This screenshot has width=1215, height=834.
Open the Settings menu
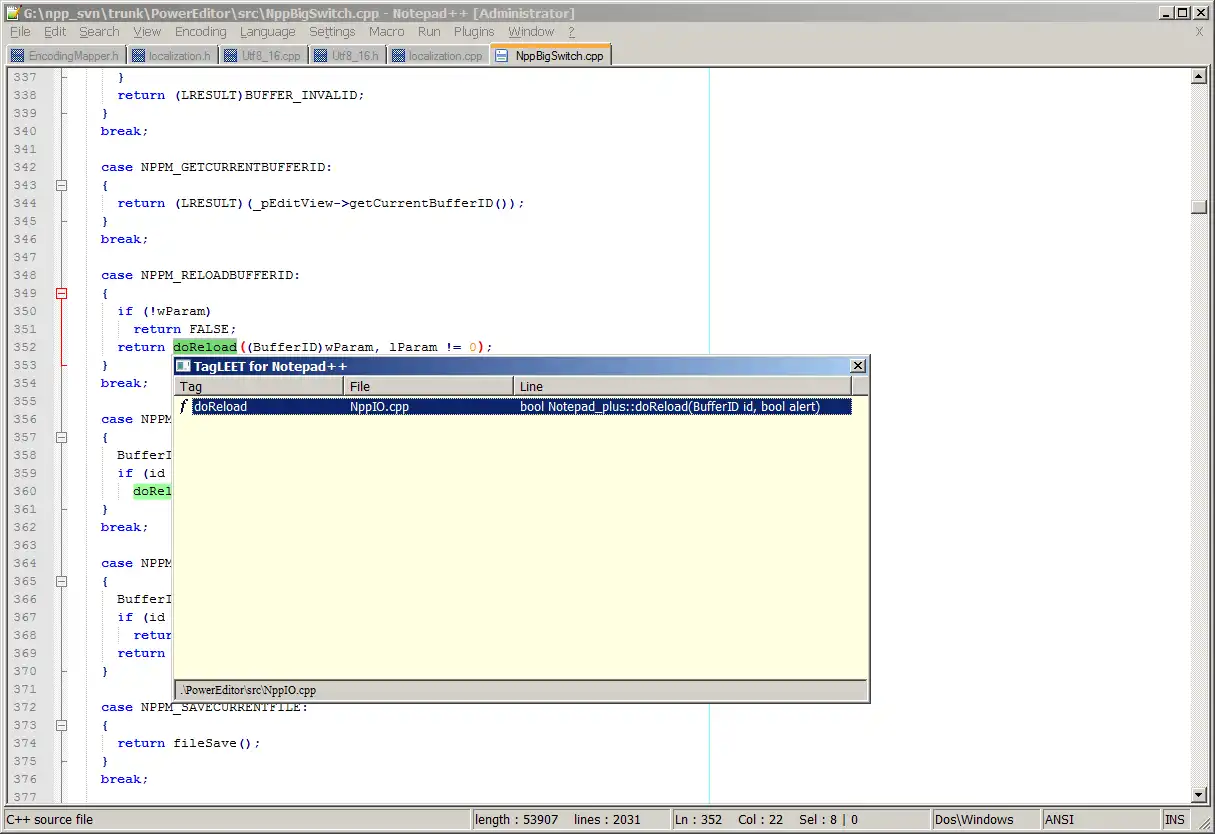coord(332,32)
